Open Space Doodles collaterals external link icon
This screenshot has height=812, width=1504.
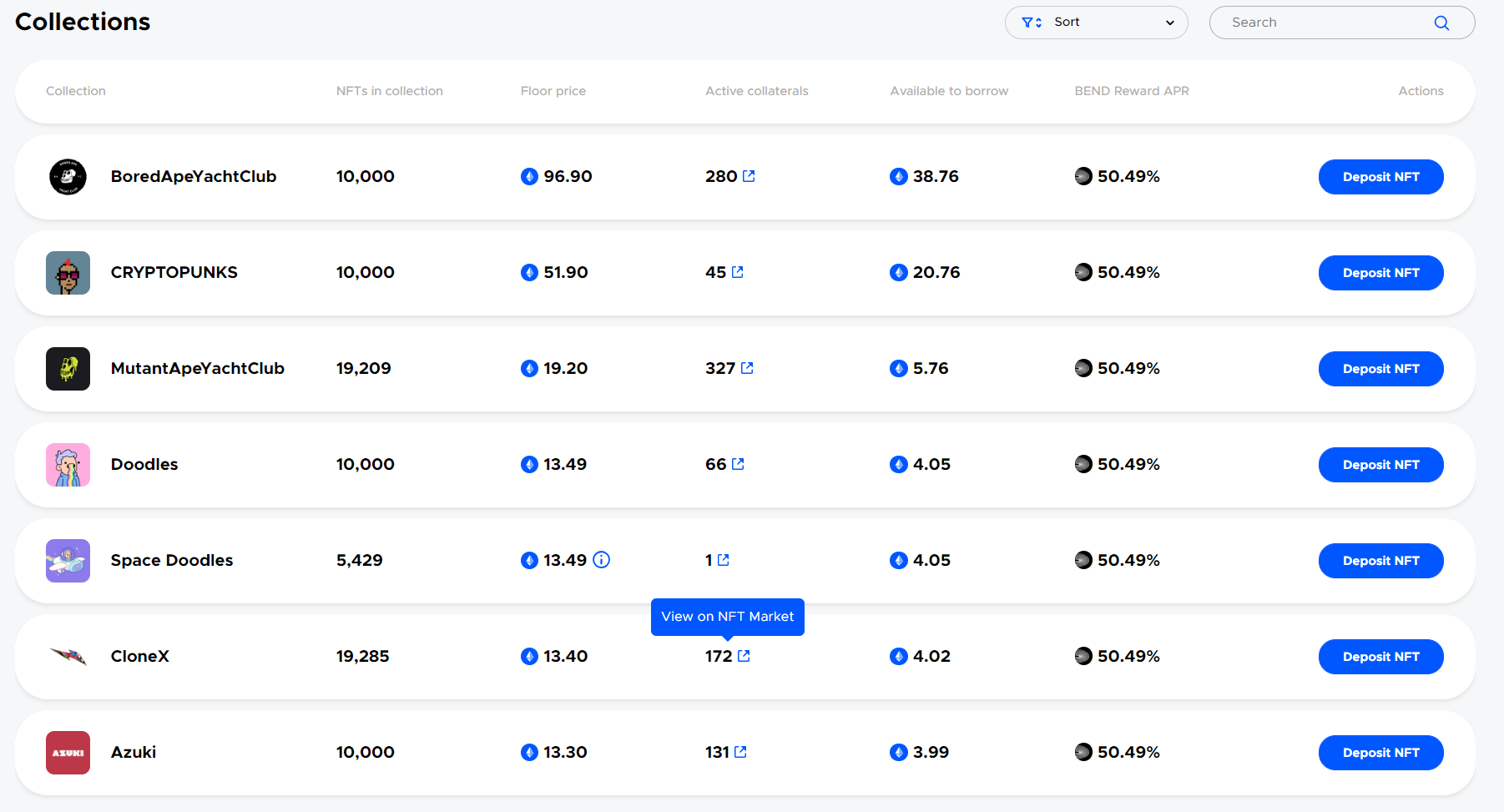723,560
